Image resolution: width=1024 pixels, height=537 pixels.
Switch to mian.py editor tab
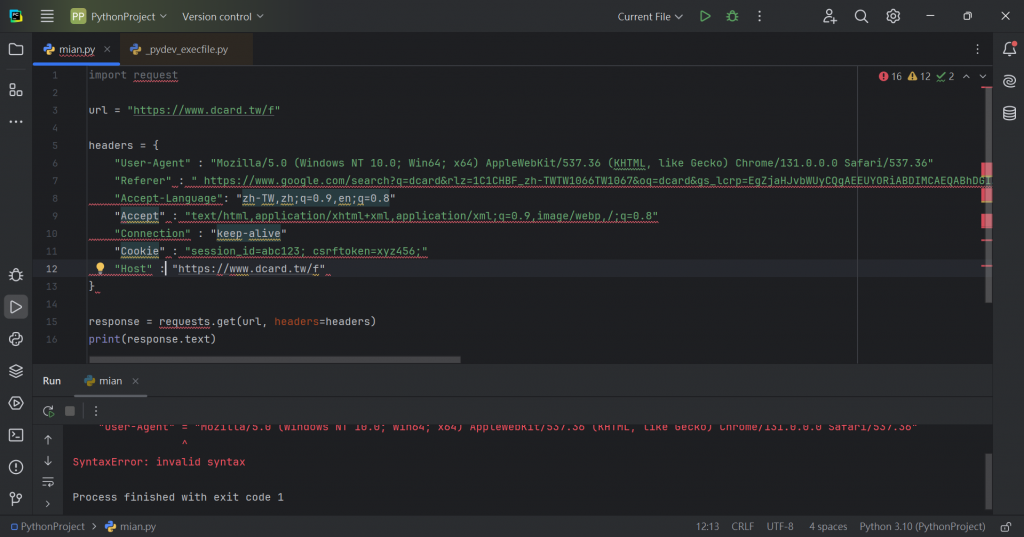(76, 49)
